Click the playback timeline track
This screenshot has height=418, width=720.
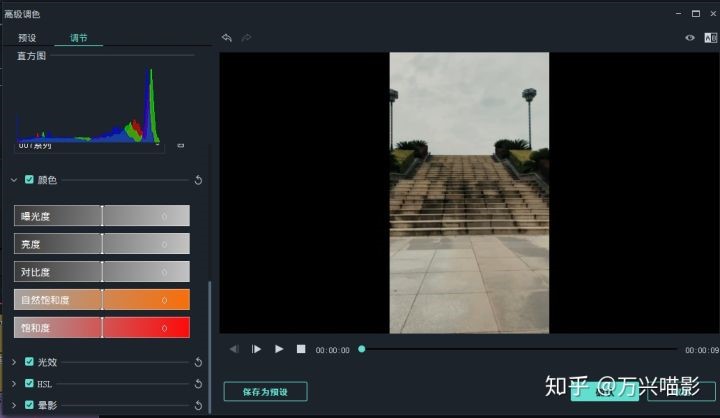(x=519, y=349)
